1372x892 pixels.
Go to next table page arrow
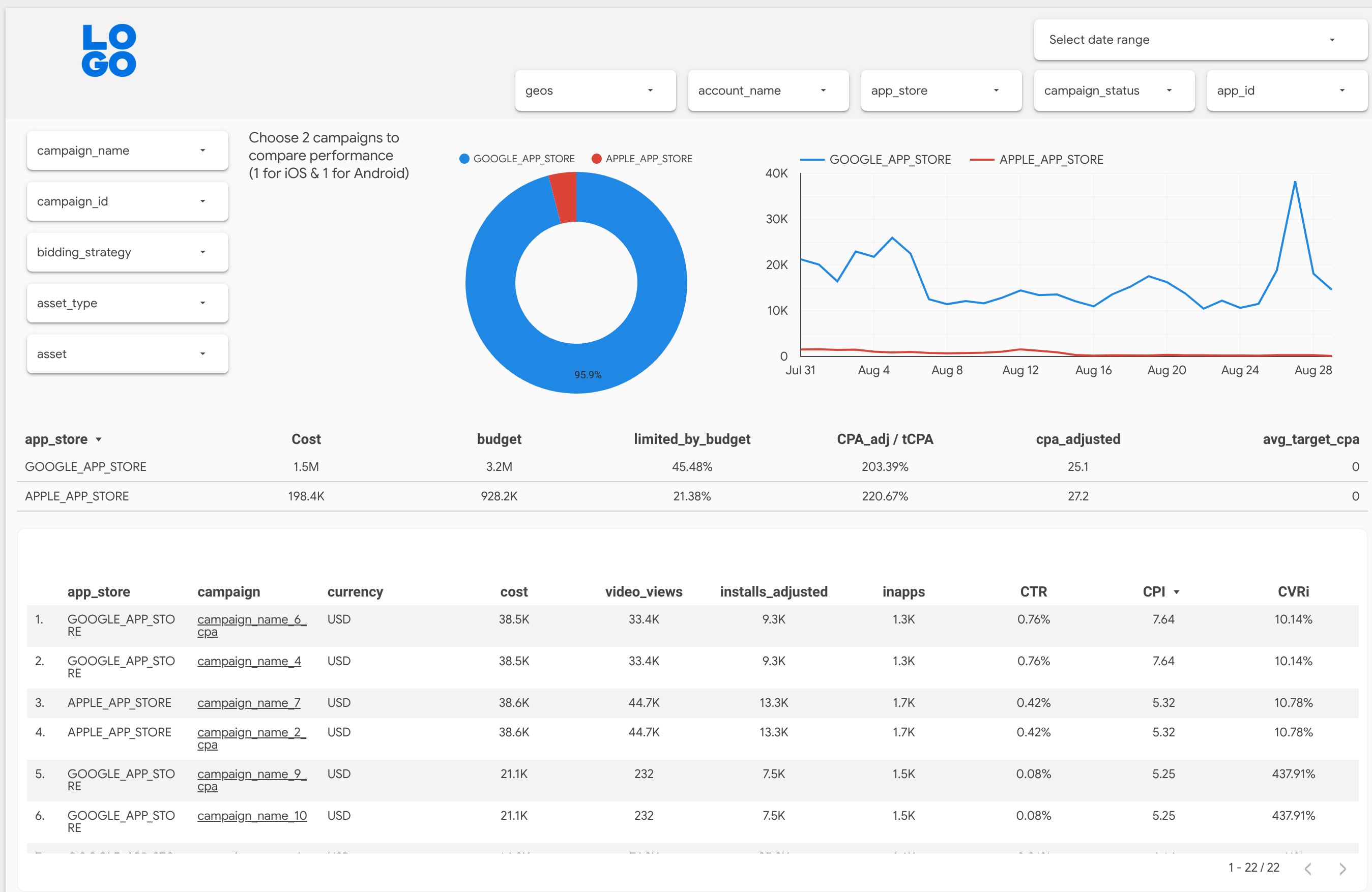(x=1342, y=869)
